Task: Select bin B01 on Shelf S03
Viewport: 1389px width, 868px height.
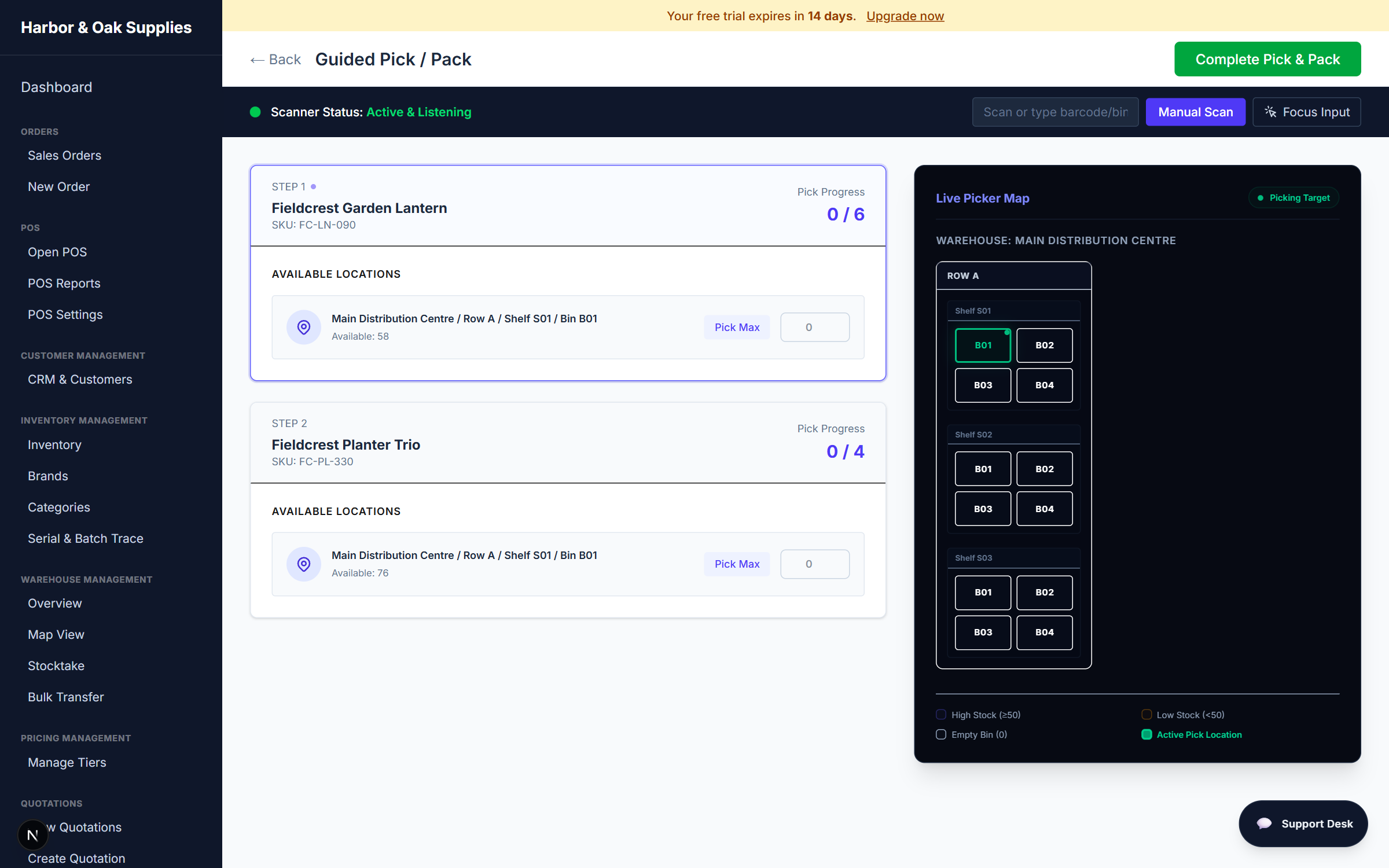Action: (983, 593)
